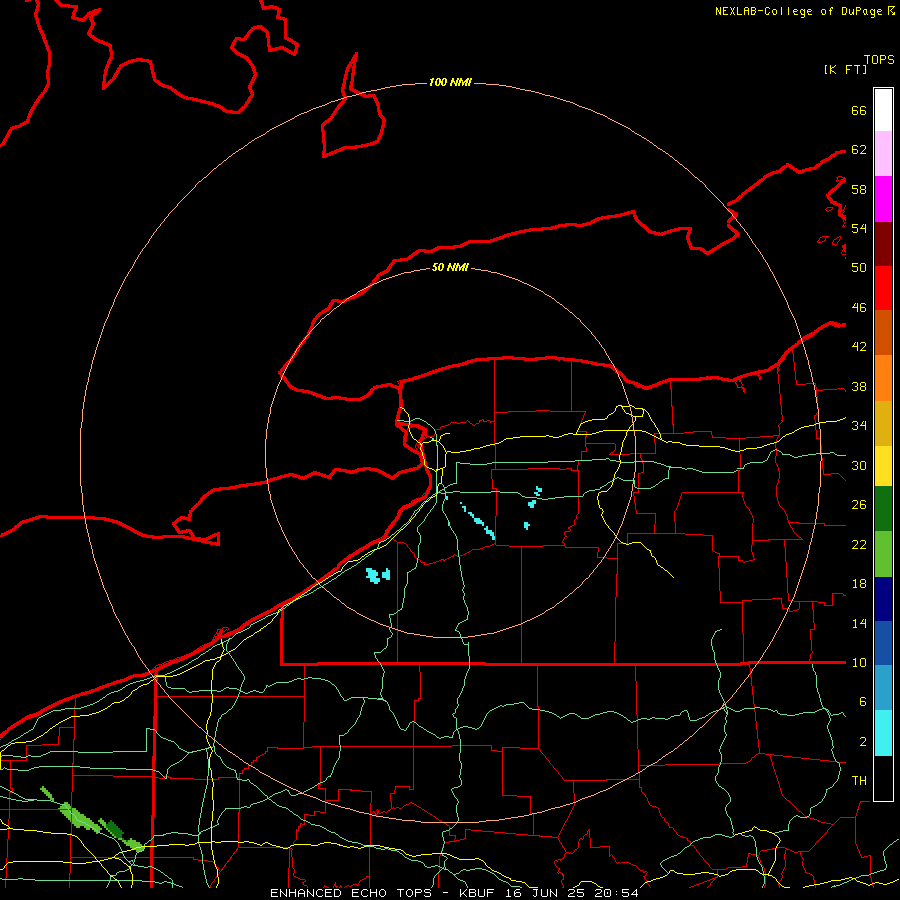This screenshot has height=900, width=900.
Task: Select the white 66 kft legend swatch
Action: pyautogui.click(x=883, y=110)
